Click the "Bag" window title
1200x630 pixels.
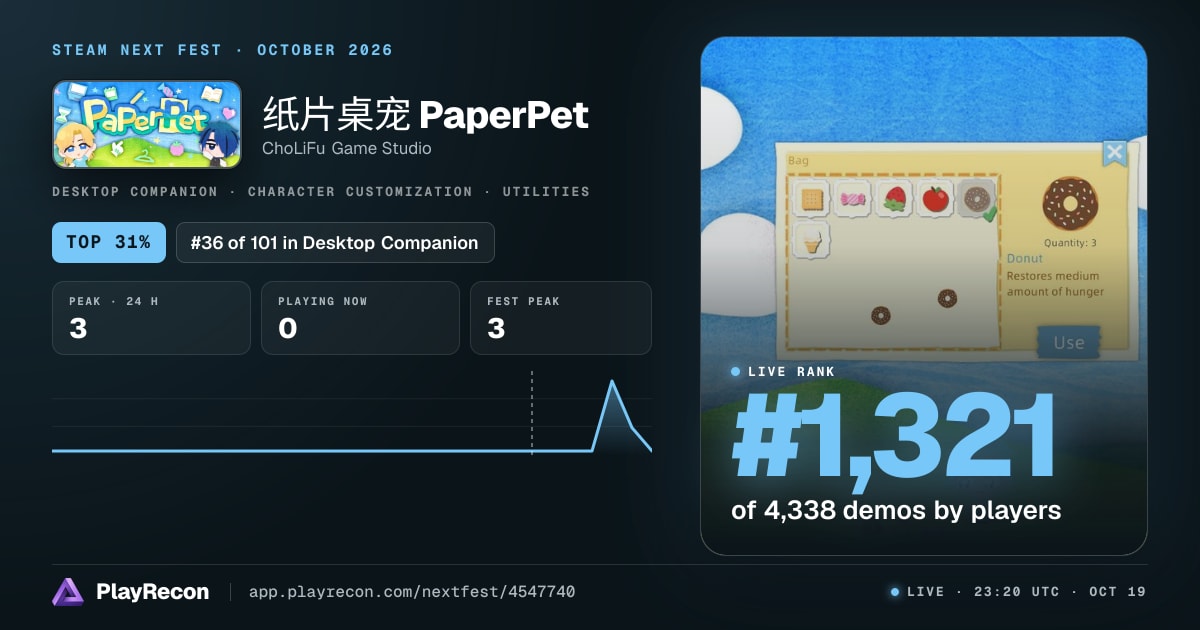click(798, 160)
